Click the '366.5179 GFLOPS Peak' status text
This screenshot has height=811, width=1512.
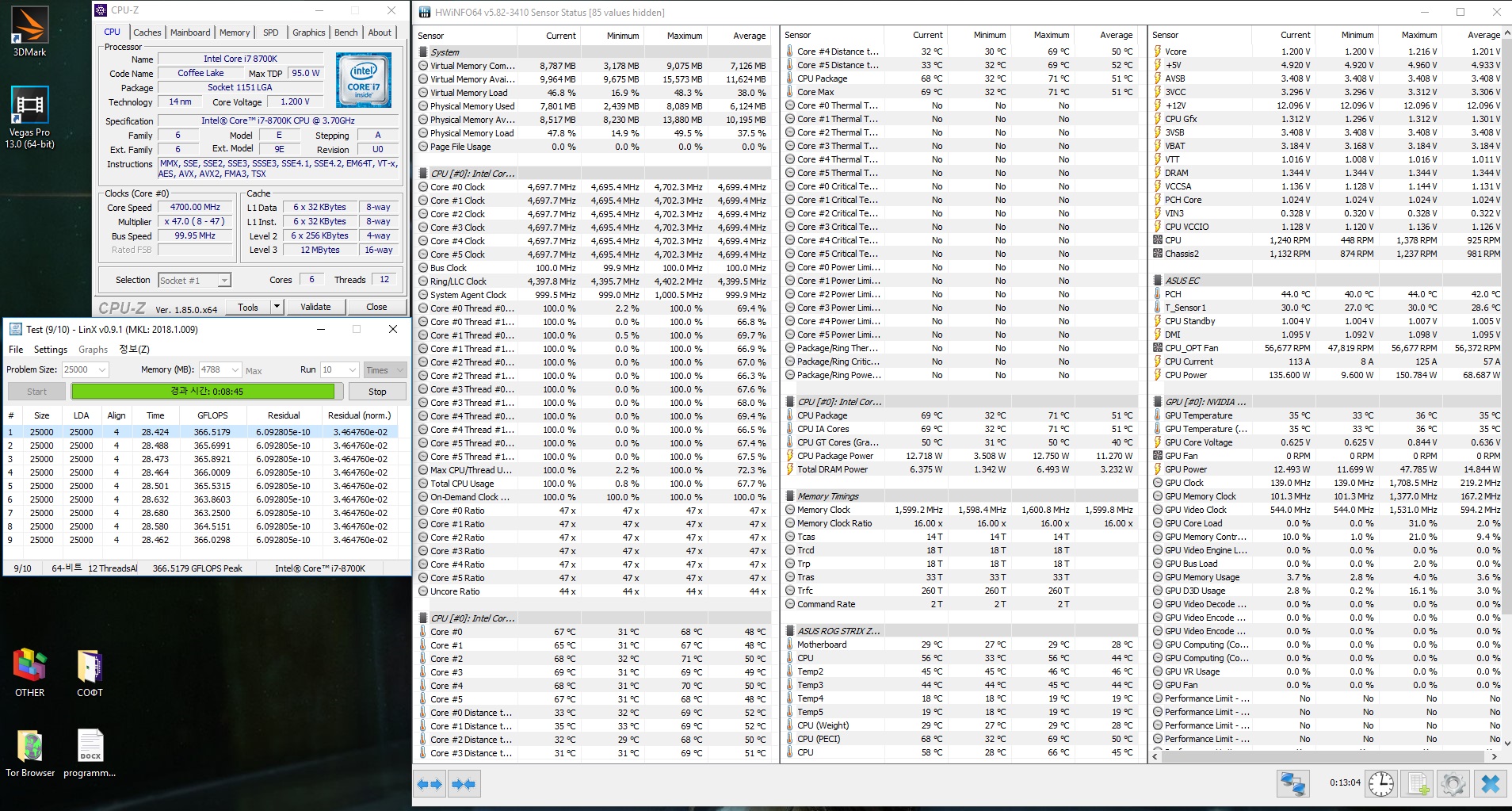coord(197,568)
